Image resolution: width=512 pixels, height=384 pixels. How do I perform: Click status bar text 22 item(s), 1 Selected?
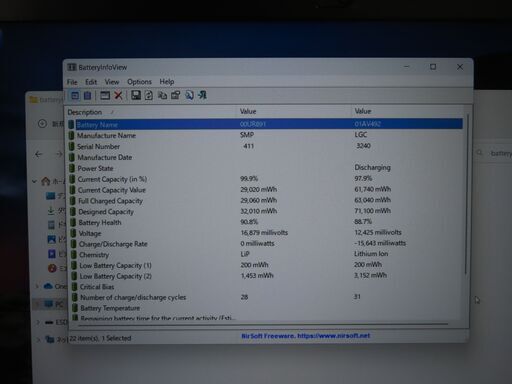tap(100, 338)
